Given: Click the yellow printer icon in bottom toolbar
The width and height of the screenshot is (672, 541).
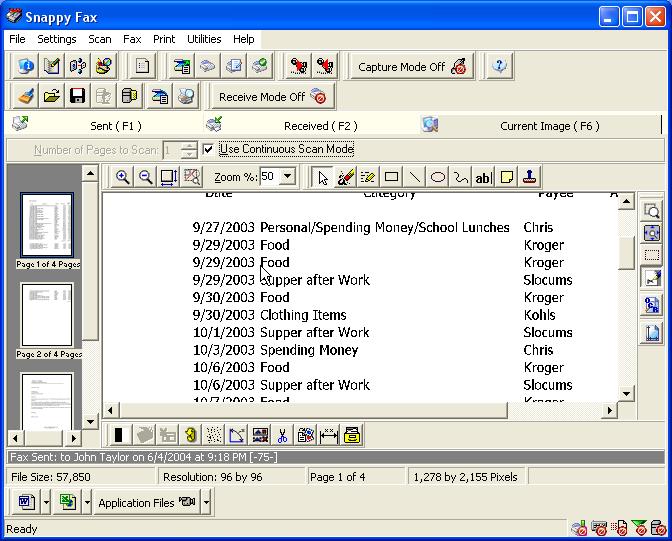Looking at the screenshot, I should (351, 436).
